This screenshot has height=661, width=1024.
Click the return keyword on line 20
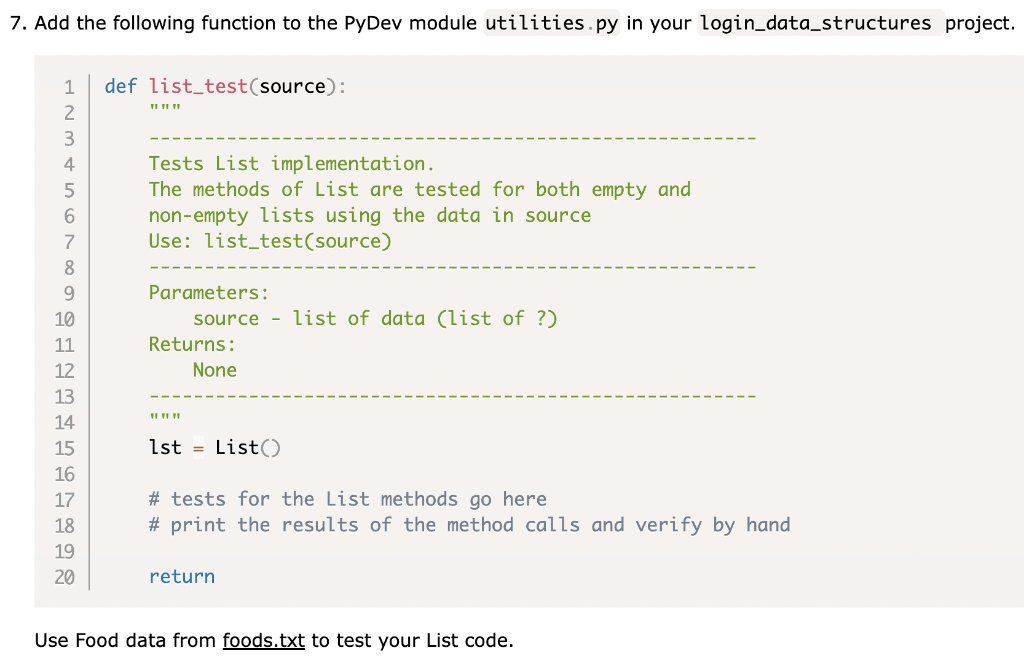point(182,577)
